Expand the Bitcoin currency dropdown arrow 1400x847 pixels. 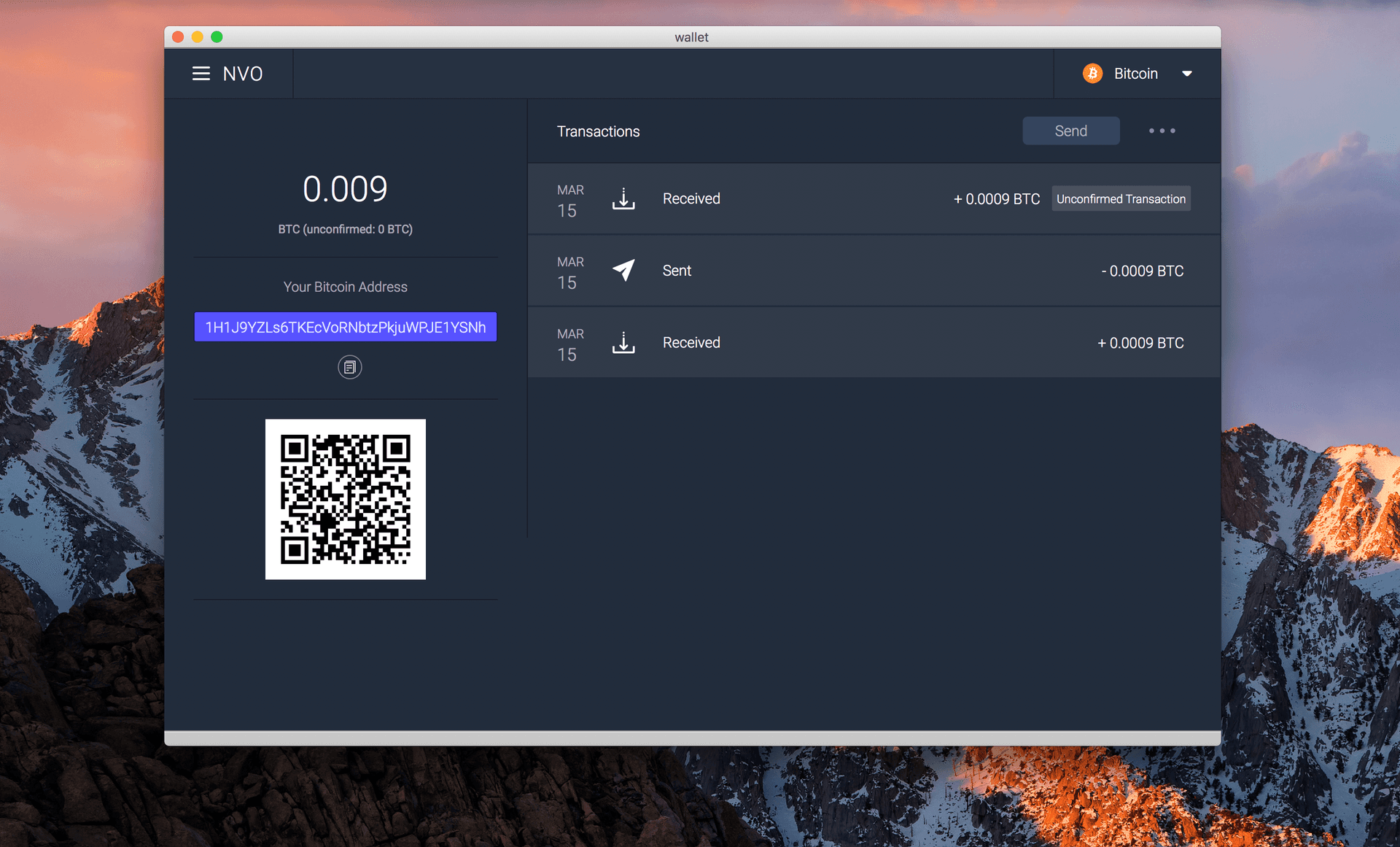click(x=1187, y=74)
